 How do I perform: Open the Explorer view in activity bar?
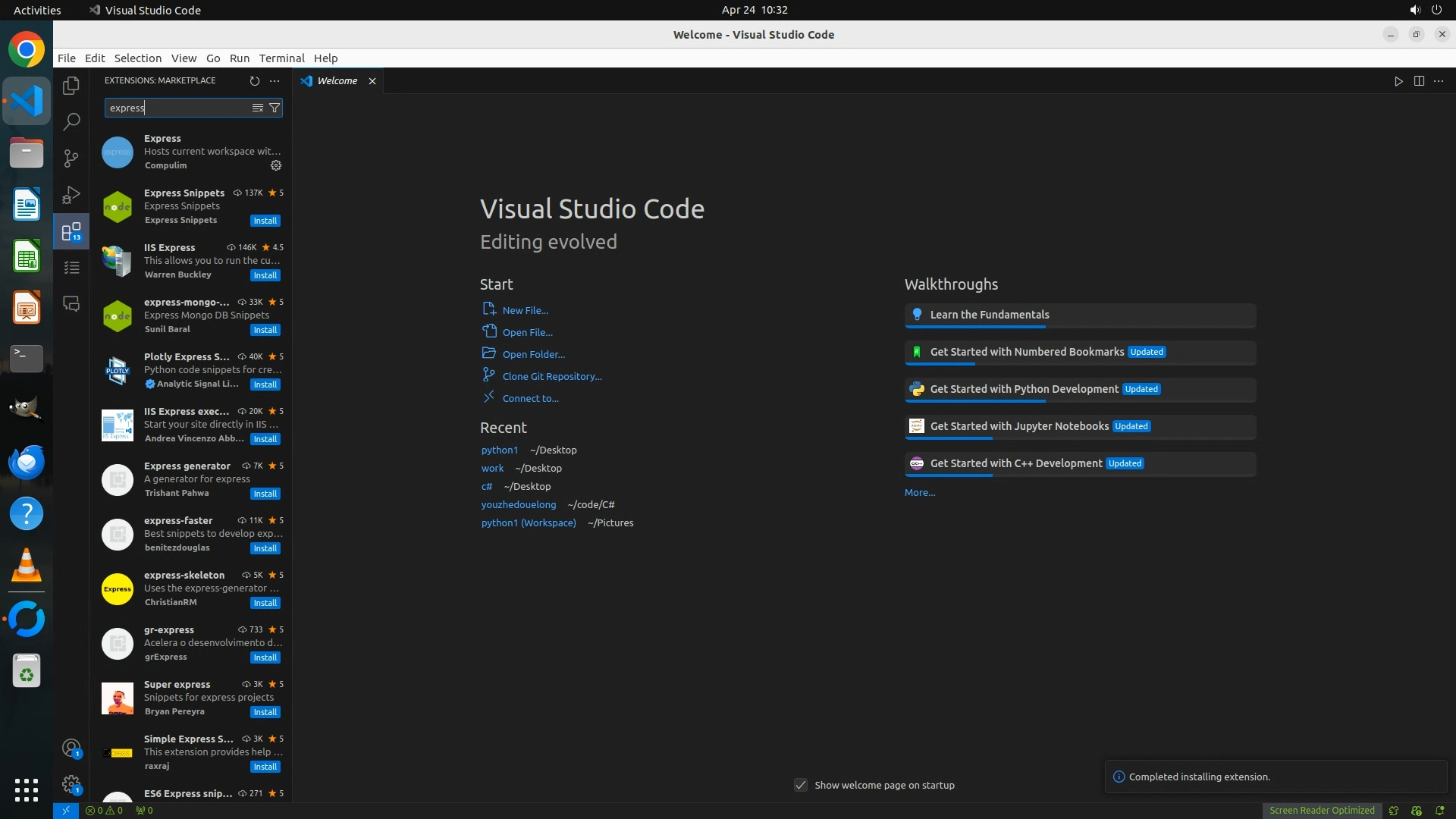[71, 86]
